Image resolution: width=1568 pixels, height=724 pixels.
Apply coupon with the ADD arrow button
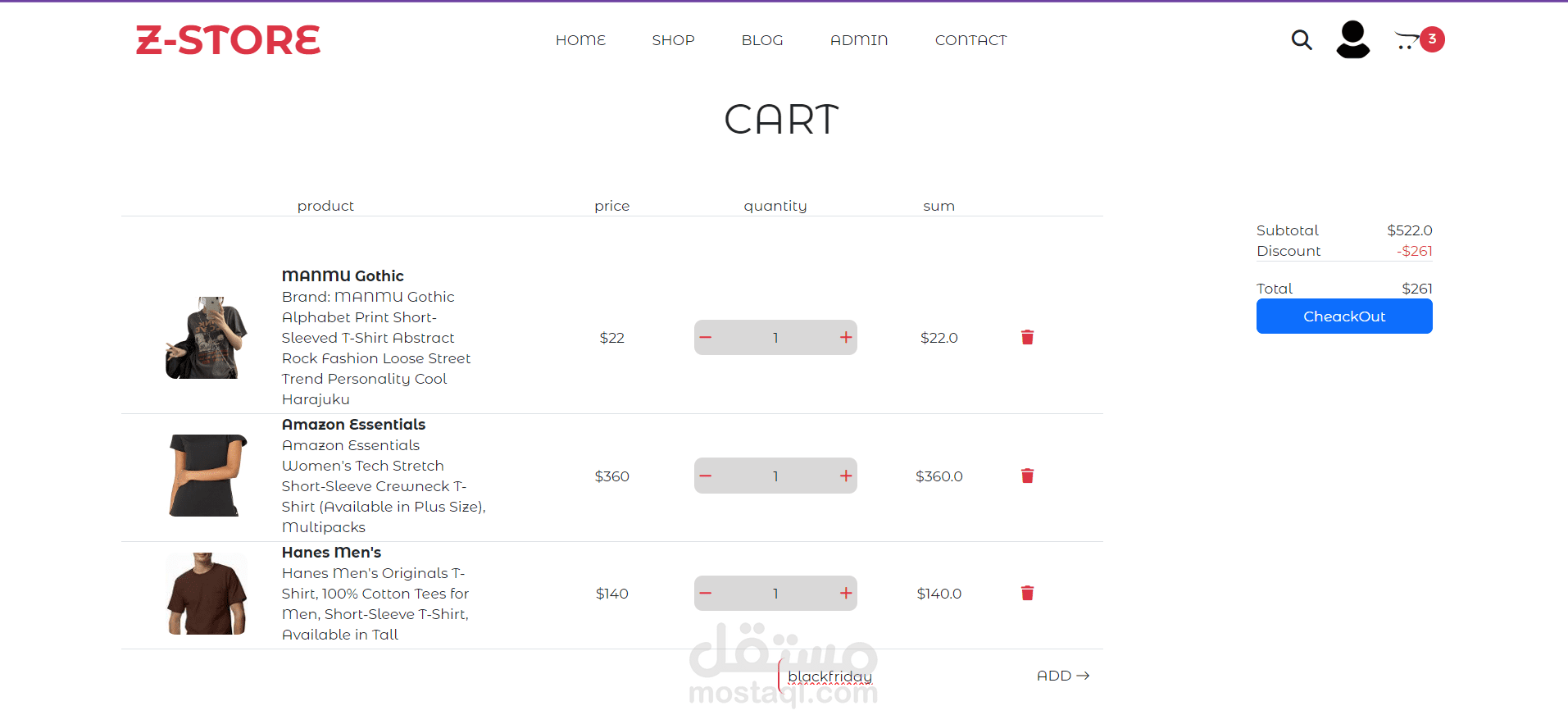pyautogui.click(x=1063, y=676)
